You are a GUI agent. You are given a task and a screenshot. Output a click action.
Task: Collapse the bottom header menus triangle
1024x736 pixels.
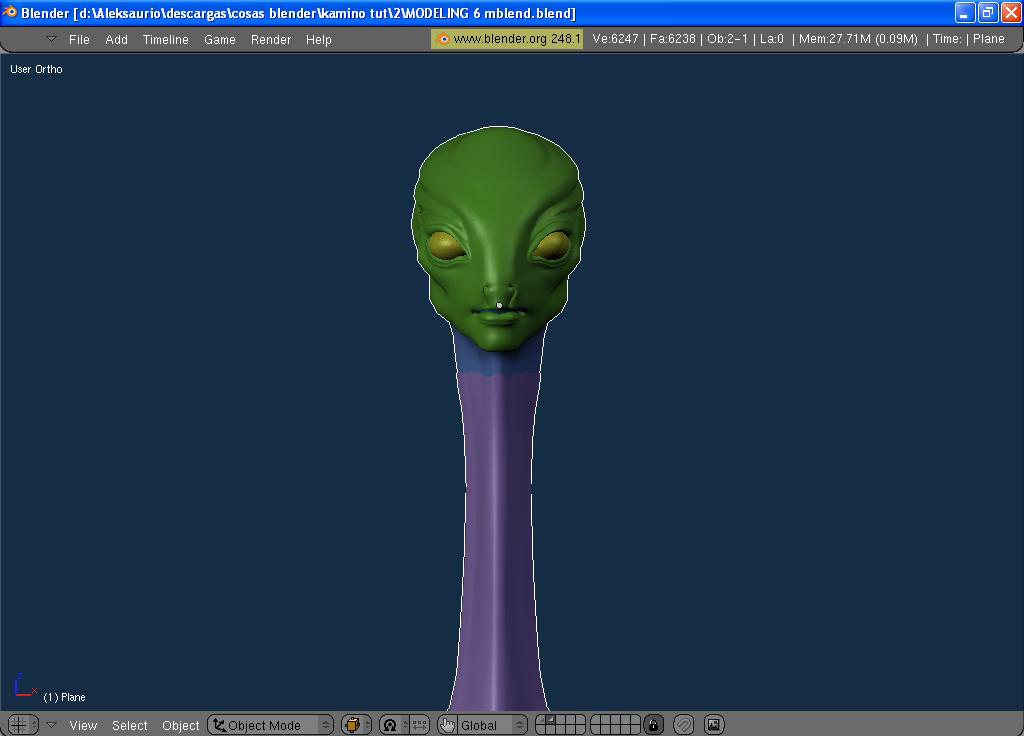(x=52, y=725)
